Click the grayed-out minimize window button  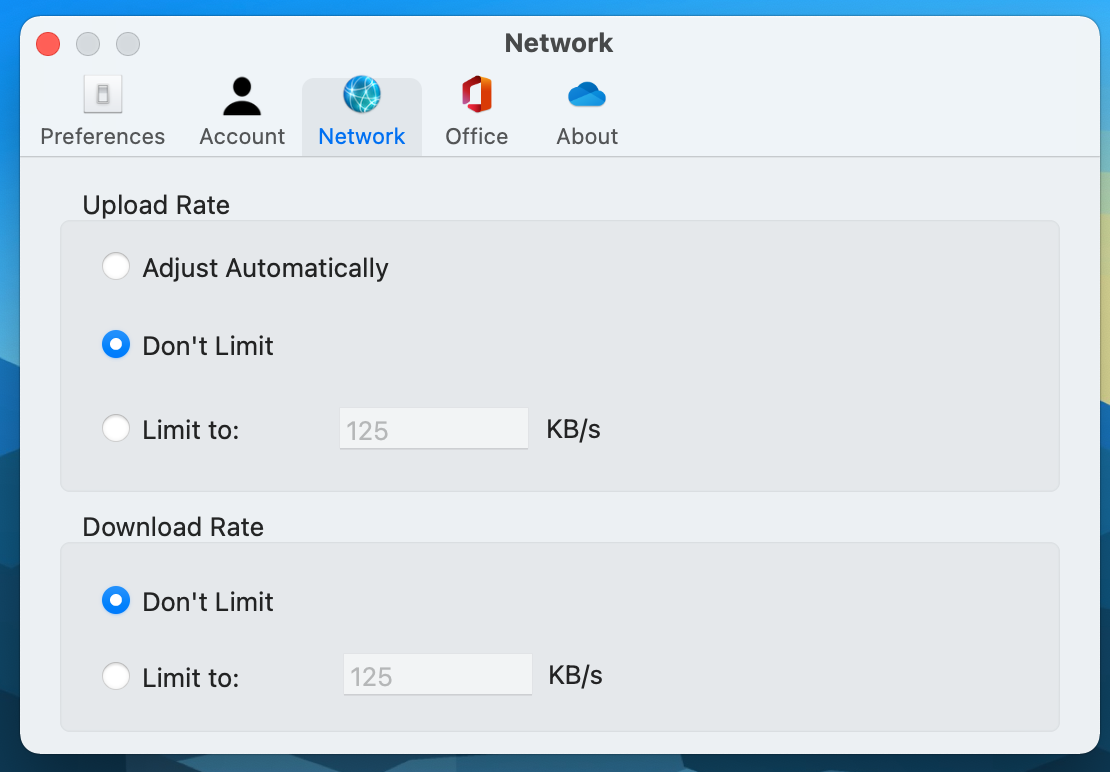pyautogui.click(x=88, y=44)
